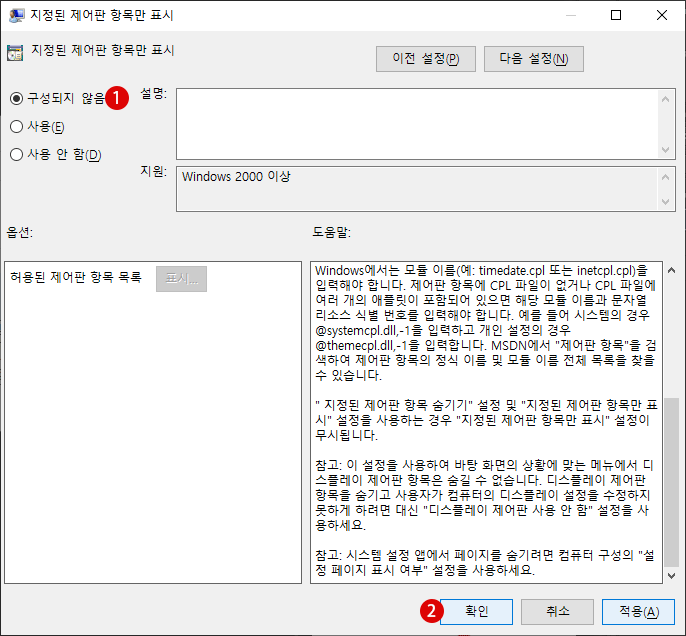Viewport: 686px width, 636px height.
Task: Click the 옵션: label
Action: (x=19, y=232)
